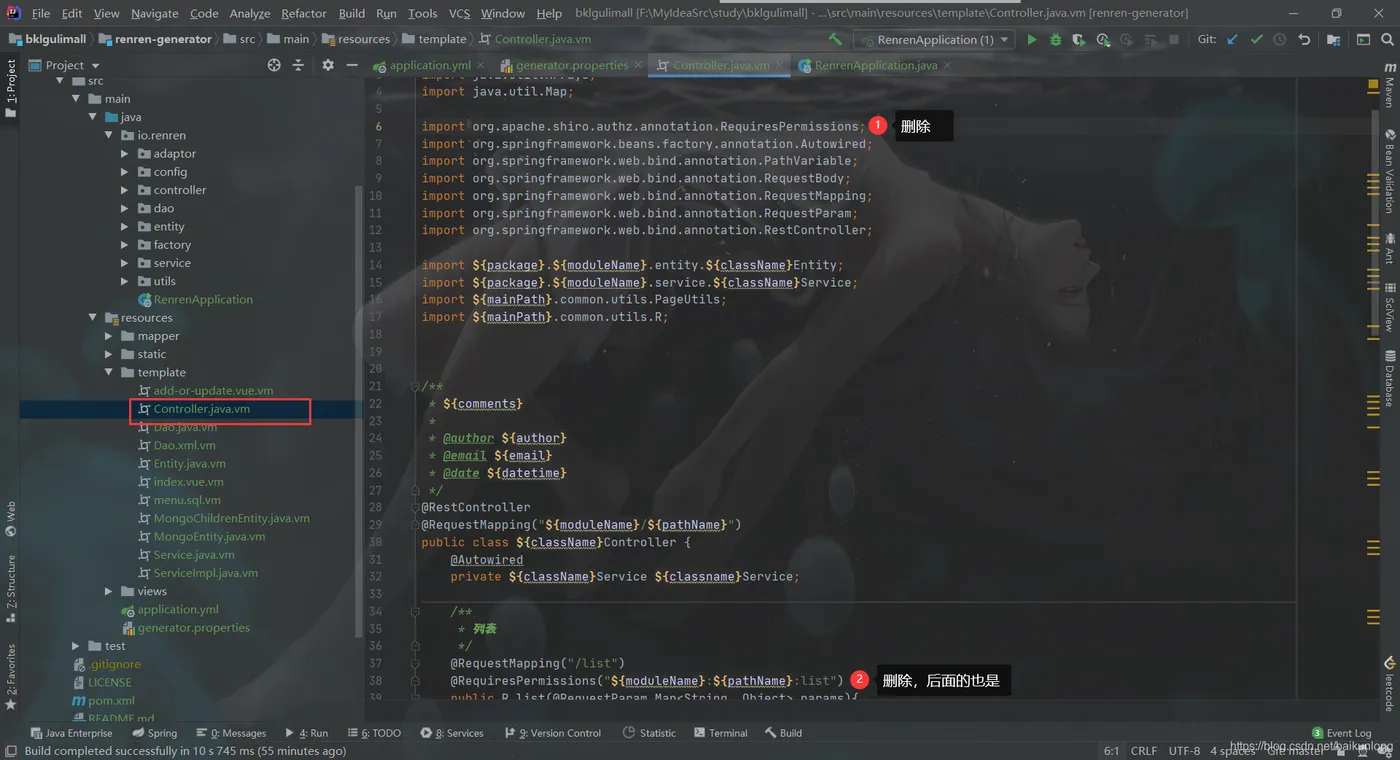Click the CRLF line separator indicator
The width and height of the screenshot is (1400, 760).
[1143, 751]
